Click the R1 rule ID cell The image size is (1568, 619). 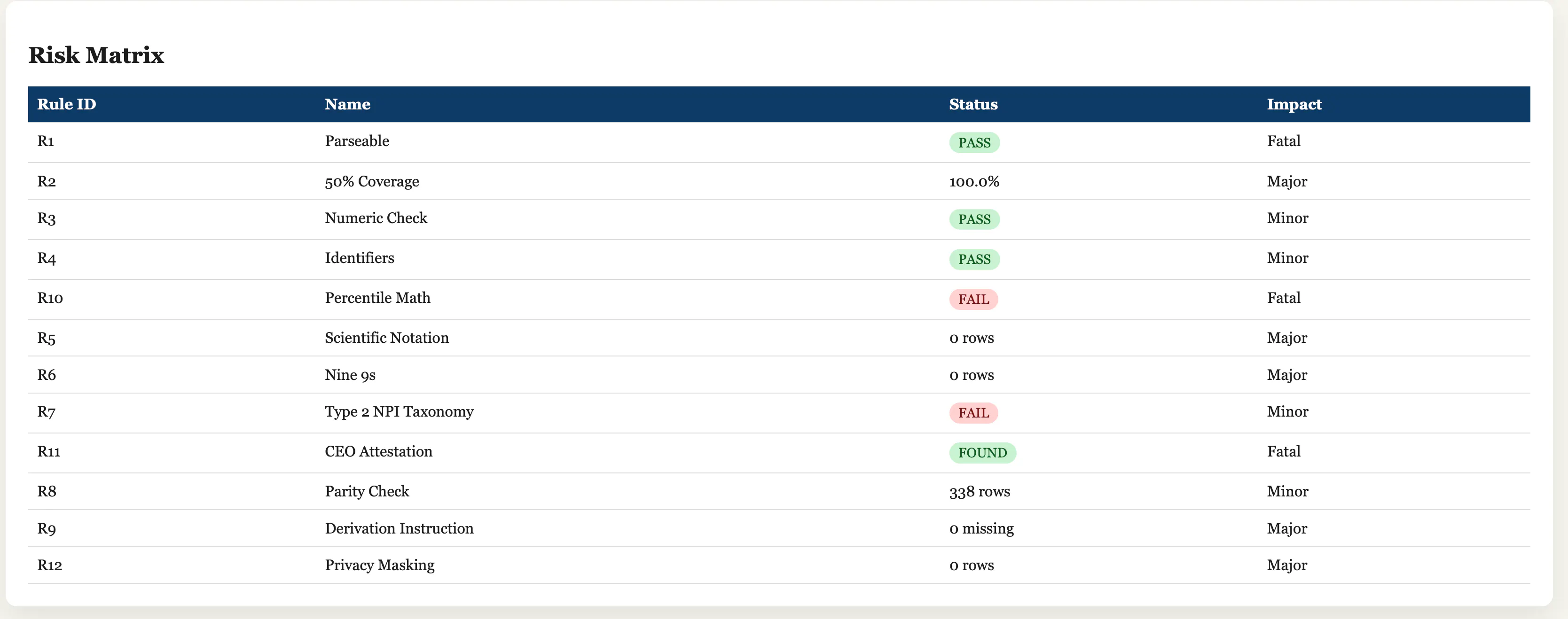point(46,141)
